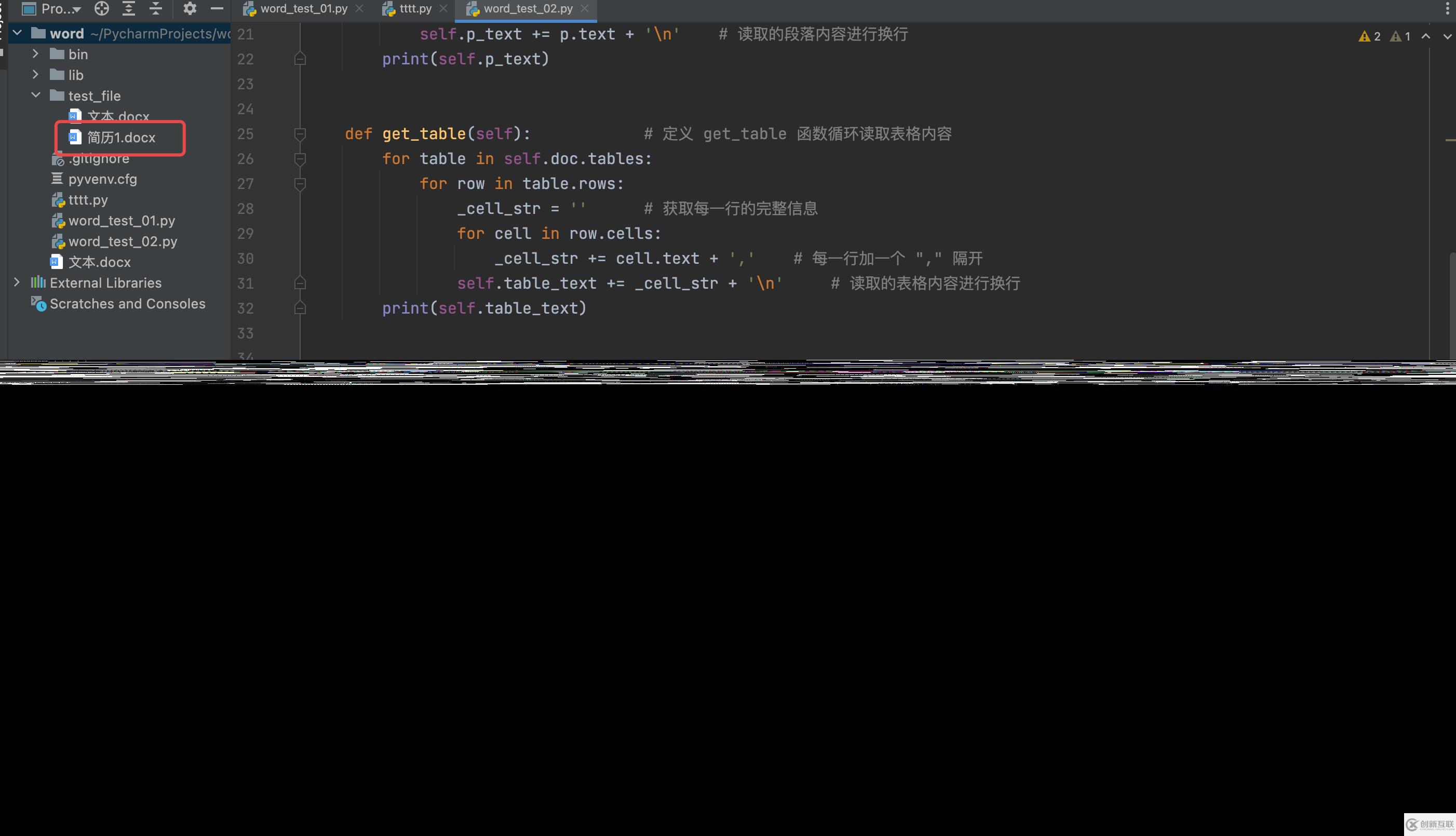Image resolution: width=1456 pixels, height=836 pixels.
Task: Click the External Libraries expander
Action: (x=16, y=282)
